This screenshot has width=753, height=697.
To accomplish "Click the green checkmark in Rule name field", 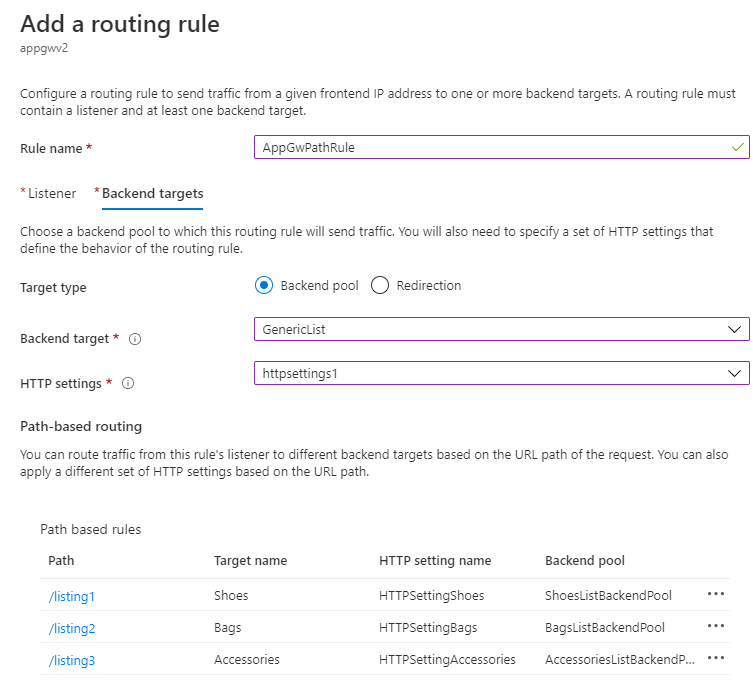I will point(738,147).
